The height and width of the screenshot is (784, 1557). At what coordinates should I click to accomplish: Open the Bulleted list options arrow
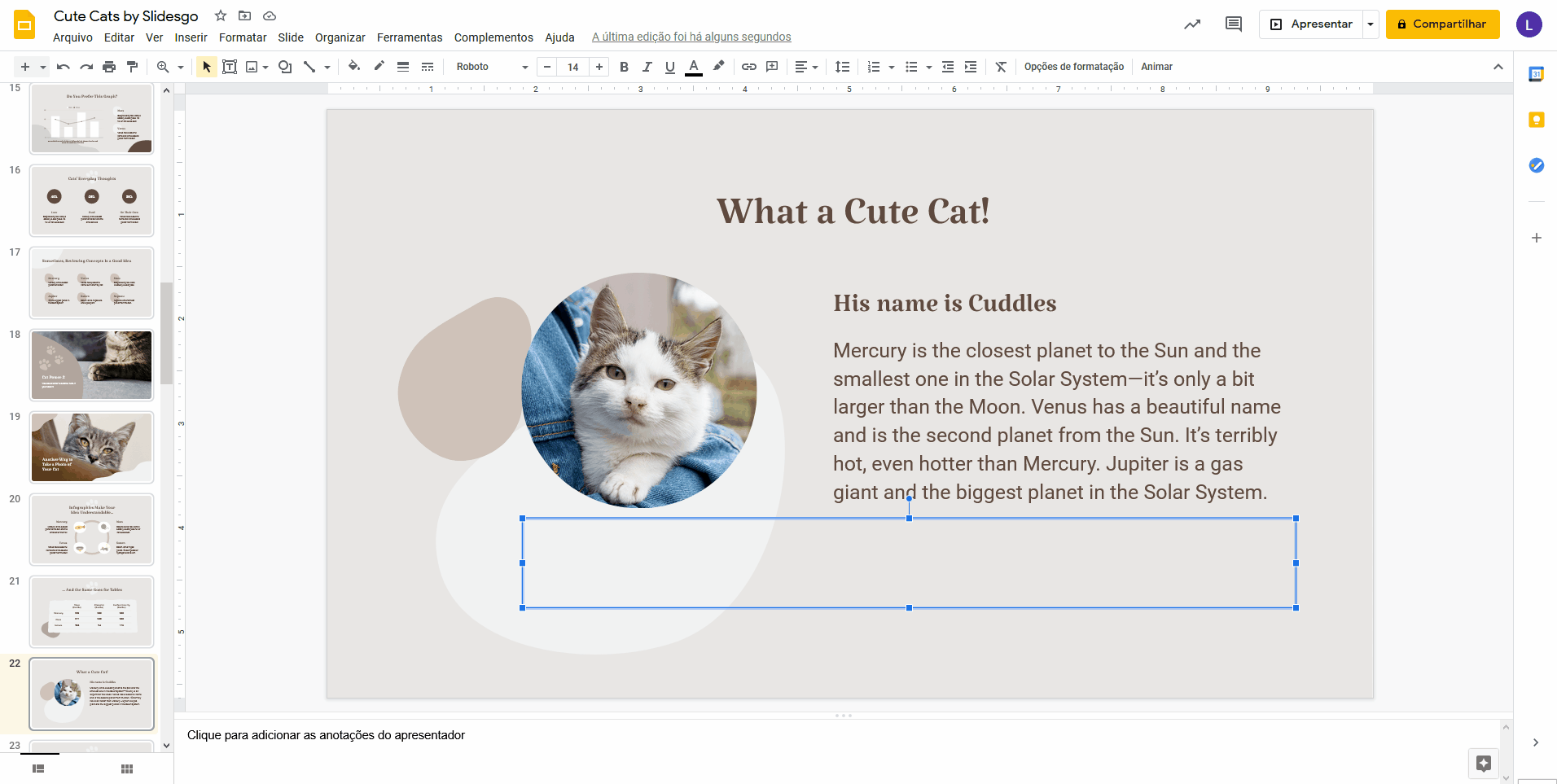point(929,67)
